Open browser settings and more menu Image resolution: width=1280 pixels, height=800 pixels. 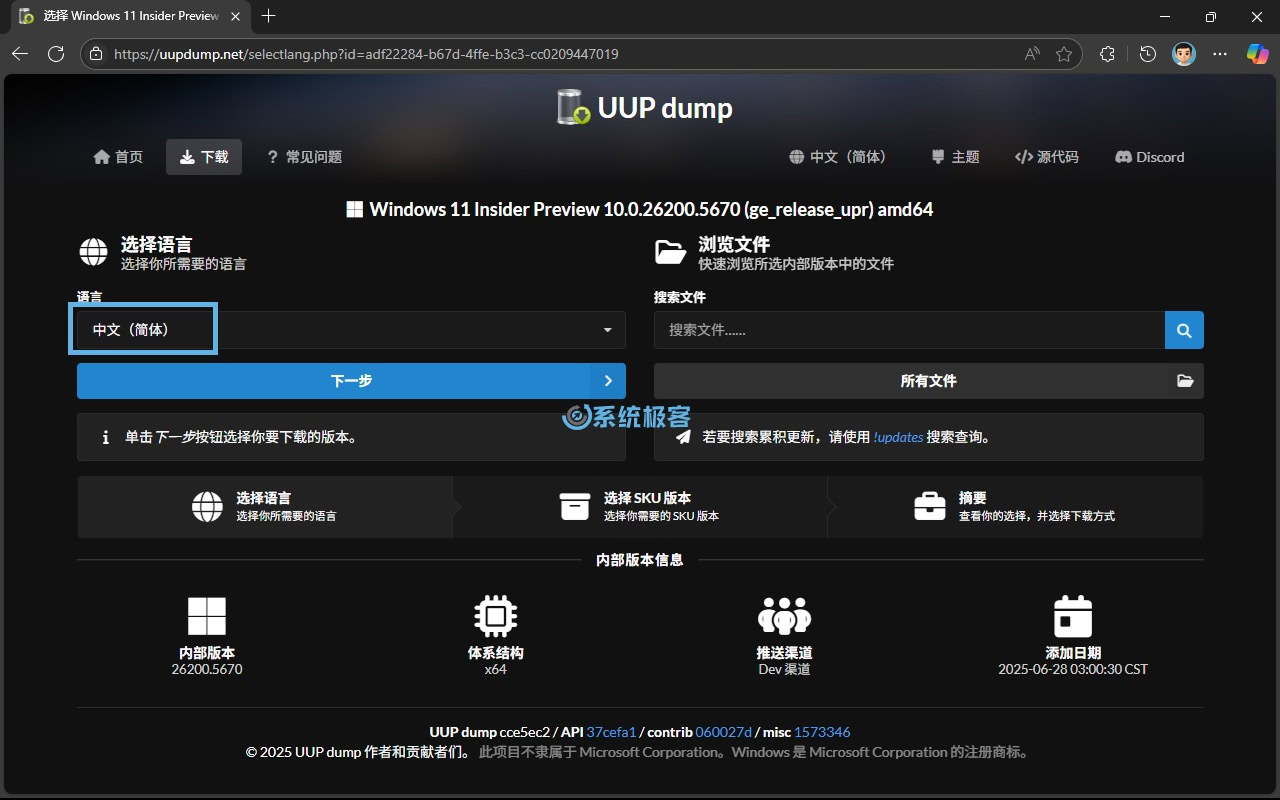point(1219,54)
